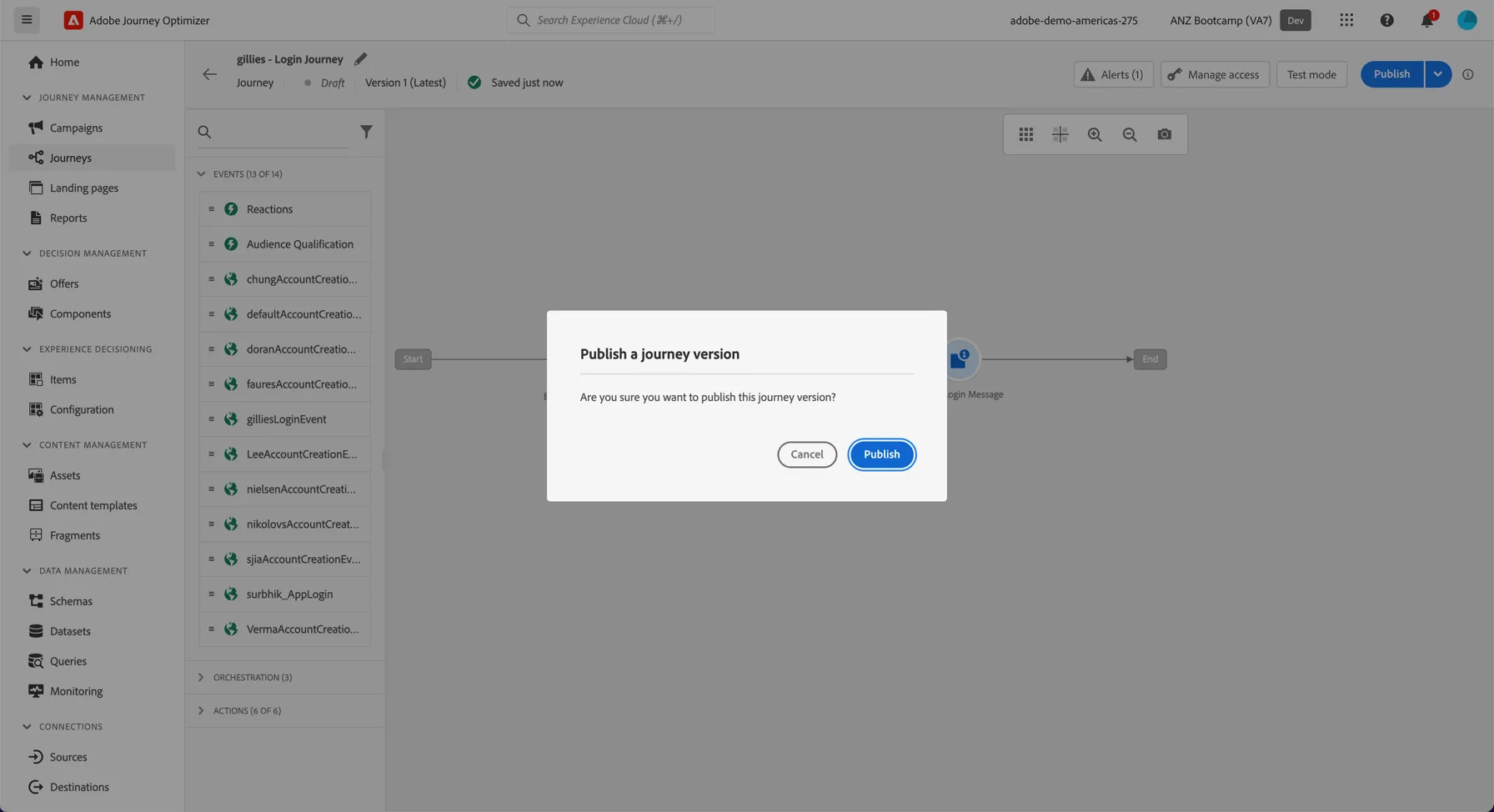Open the Alerts (1) button
This screenshot has width=1494, height=812.
tap(1113, 74)
